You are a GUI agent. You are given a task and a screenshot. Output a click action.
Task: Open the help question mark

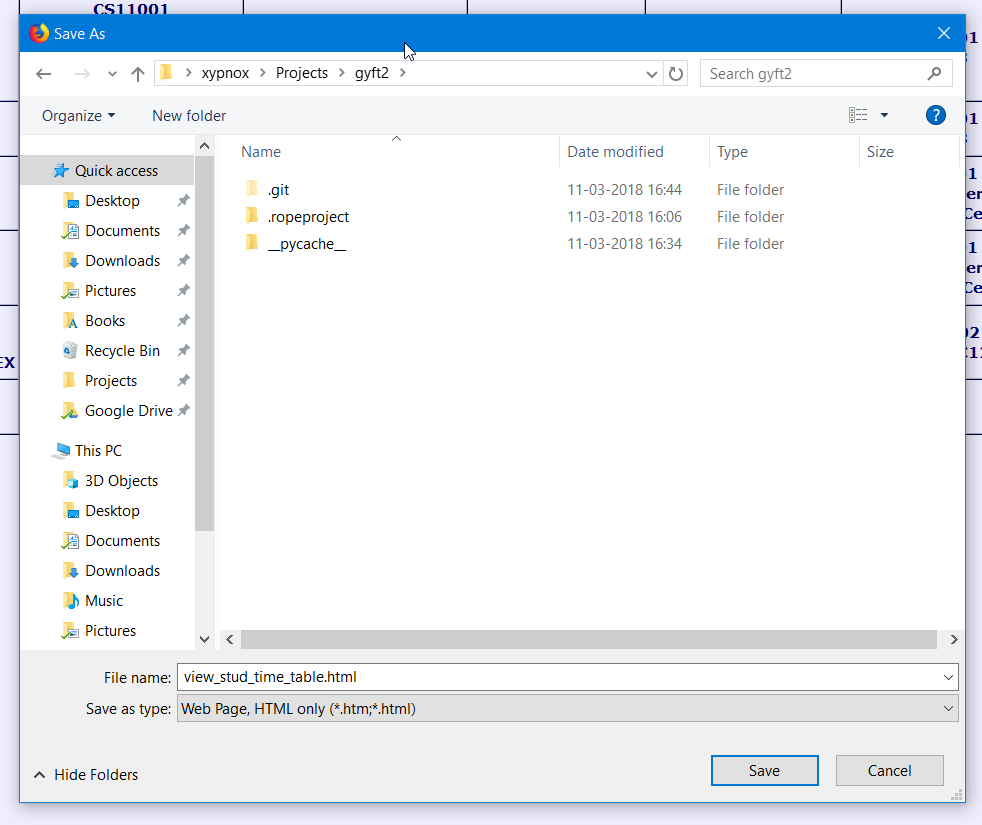click(x=936, y=115)
